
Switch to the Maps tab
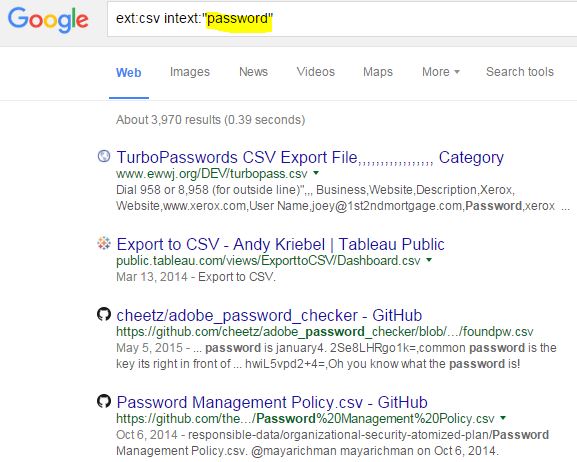tap(378, 72)
